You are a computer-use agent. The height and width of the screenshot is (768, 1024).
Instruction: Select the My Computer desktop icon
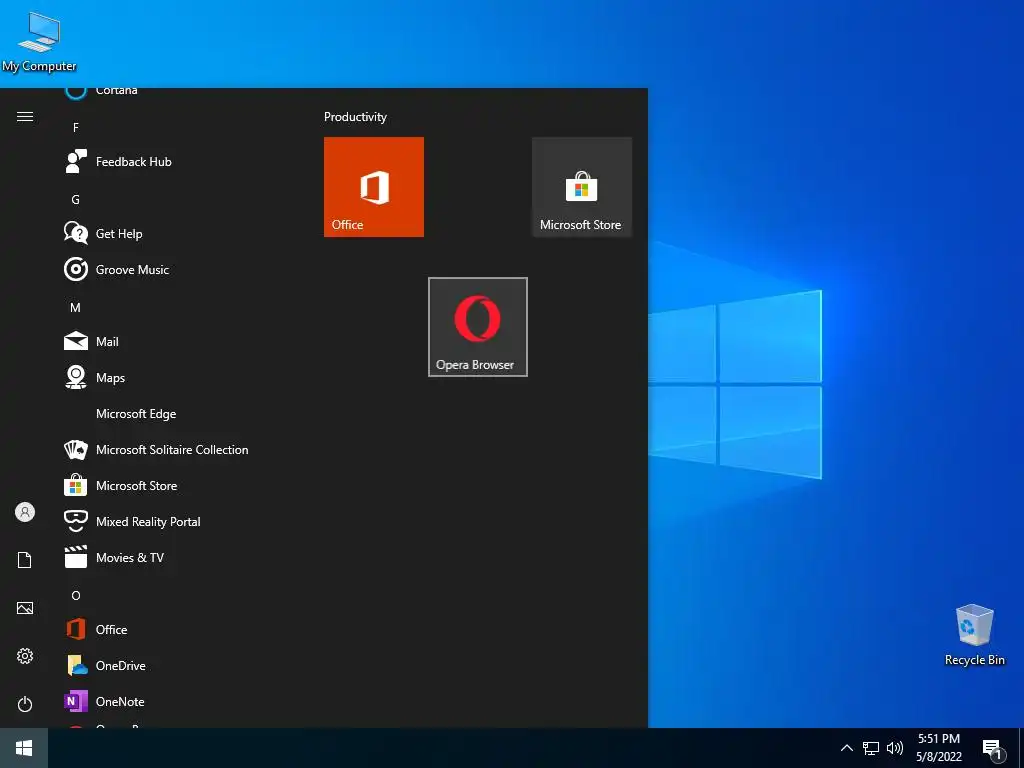coord(39,42)
